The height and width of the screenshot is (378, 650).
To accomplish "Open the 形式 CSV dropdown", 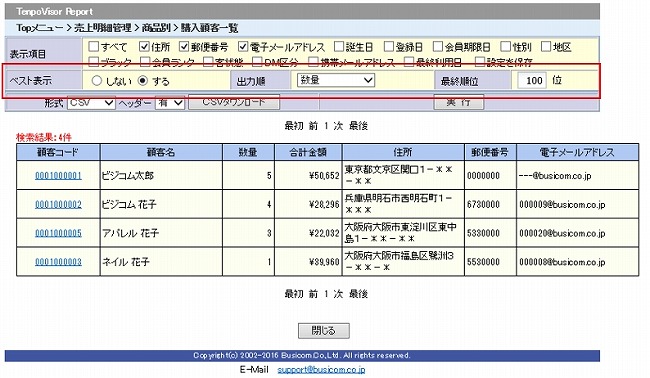I will pos(91,102).
